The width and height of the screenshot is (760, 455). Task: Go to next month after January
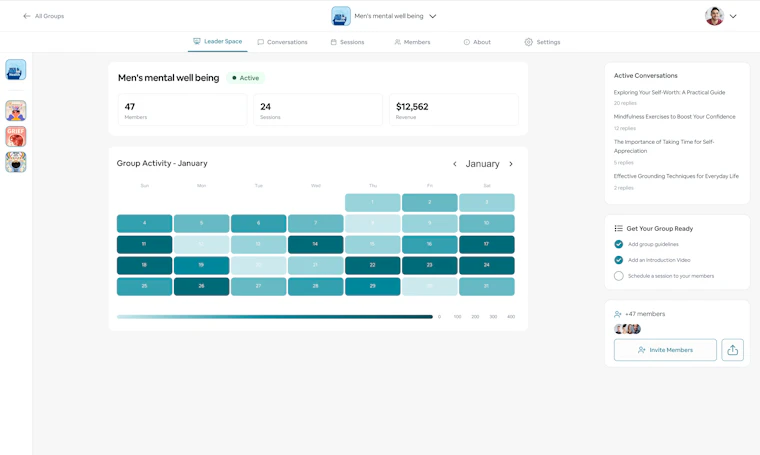(x=511, y=164)
